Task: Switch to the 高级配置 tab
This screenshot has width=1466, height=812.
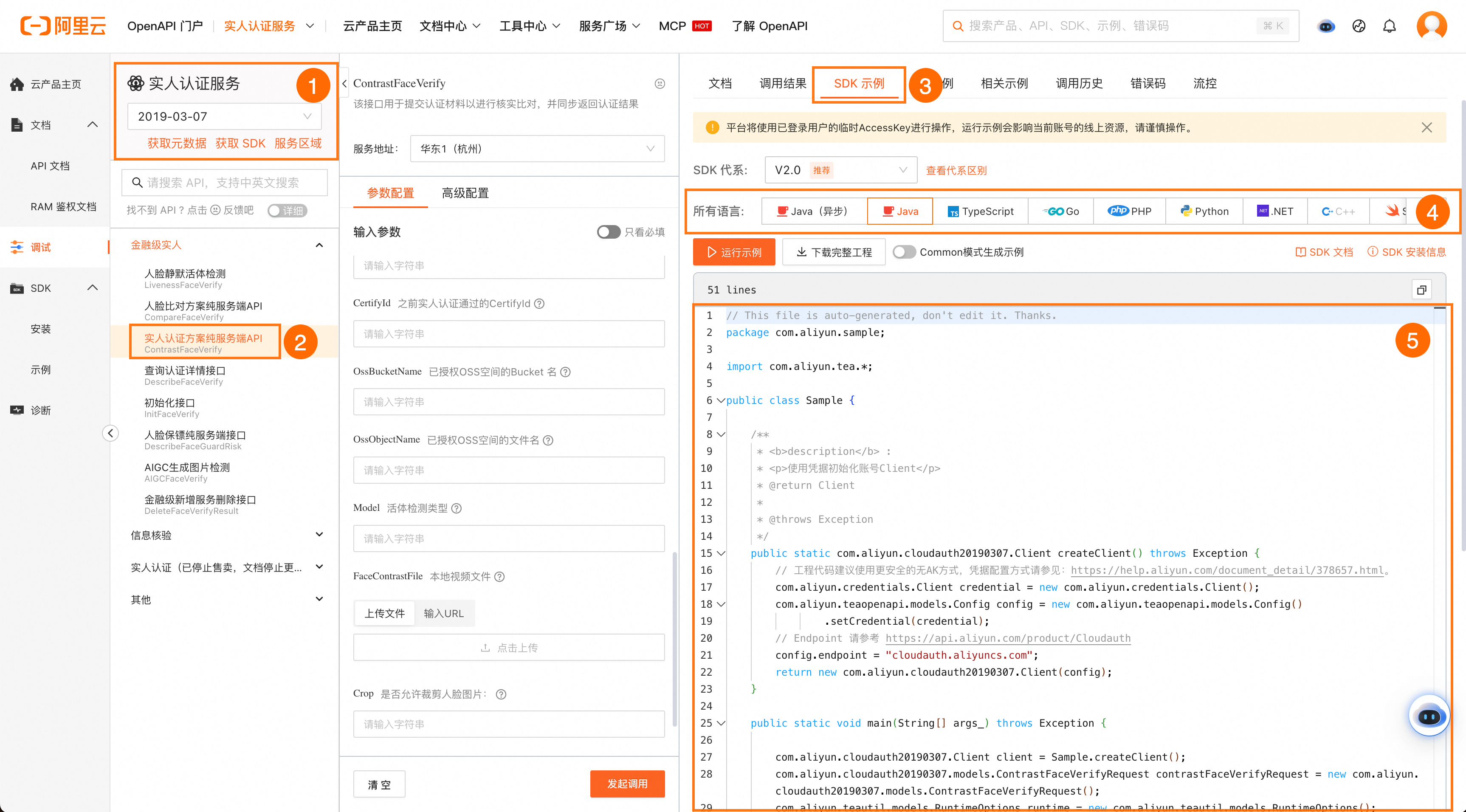Action: click(465, 193)
